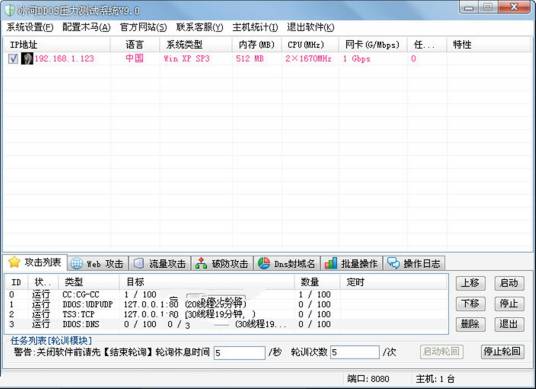Click the 定时 header in task list
Image resolution: width=536 pixels, height=389 pixels.
393,282
